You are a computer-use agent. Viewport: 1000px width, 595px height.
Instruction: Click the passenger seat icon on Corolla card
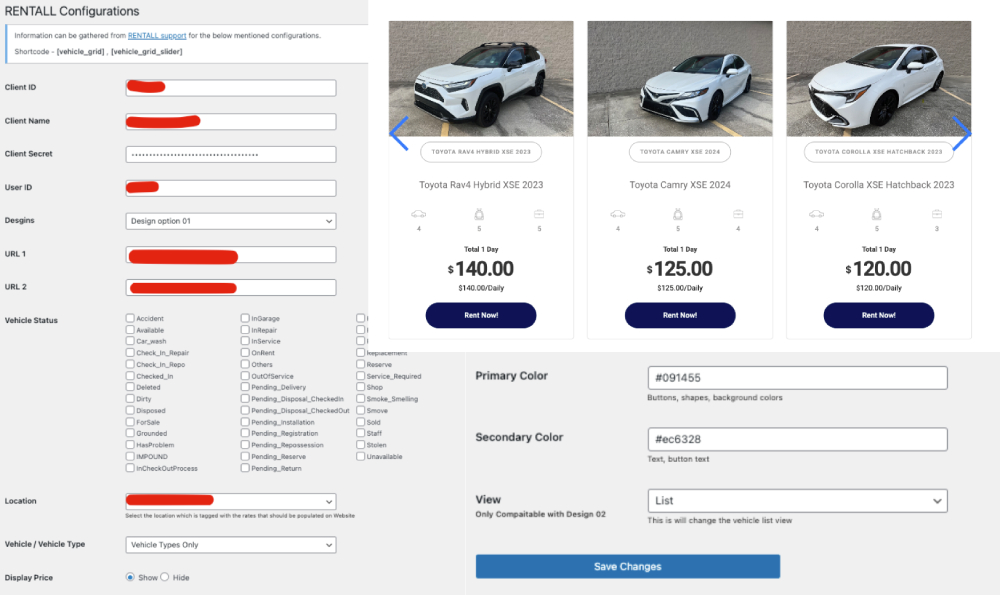click(x=877, y=213)
